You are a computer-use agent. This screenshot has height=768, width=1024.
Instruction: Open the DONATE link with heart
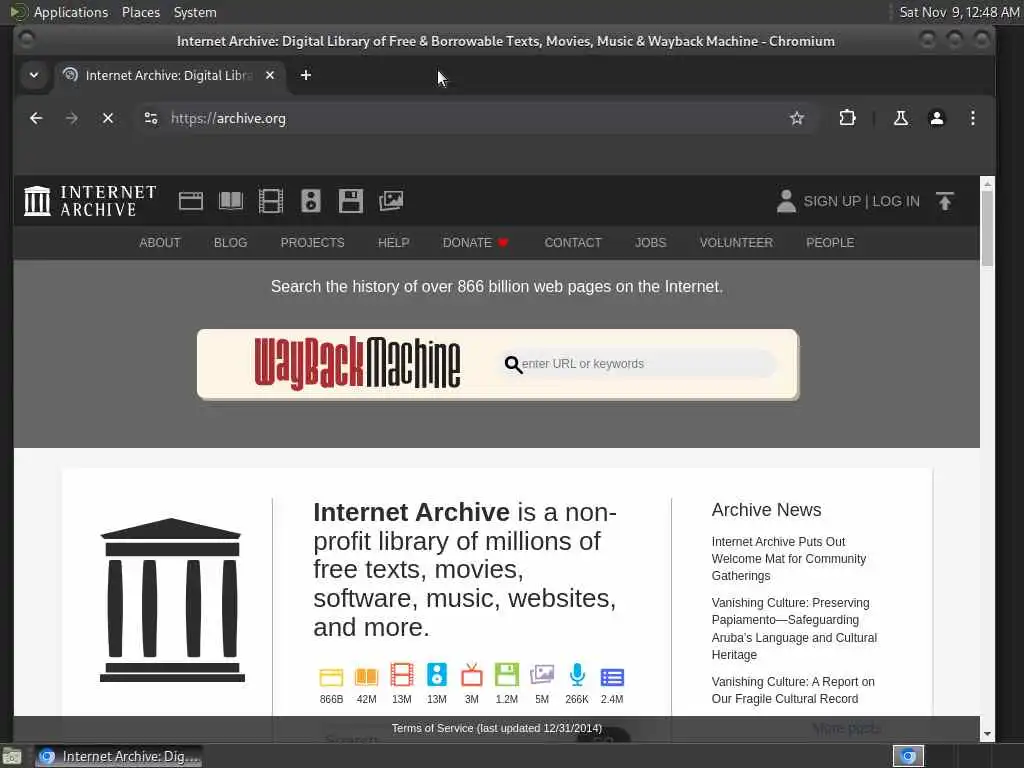475,242
